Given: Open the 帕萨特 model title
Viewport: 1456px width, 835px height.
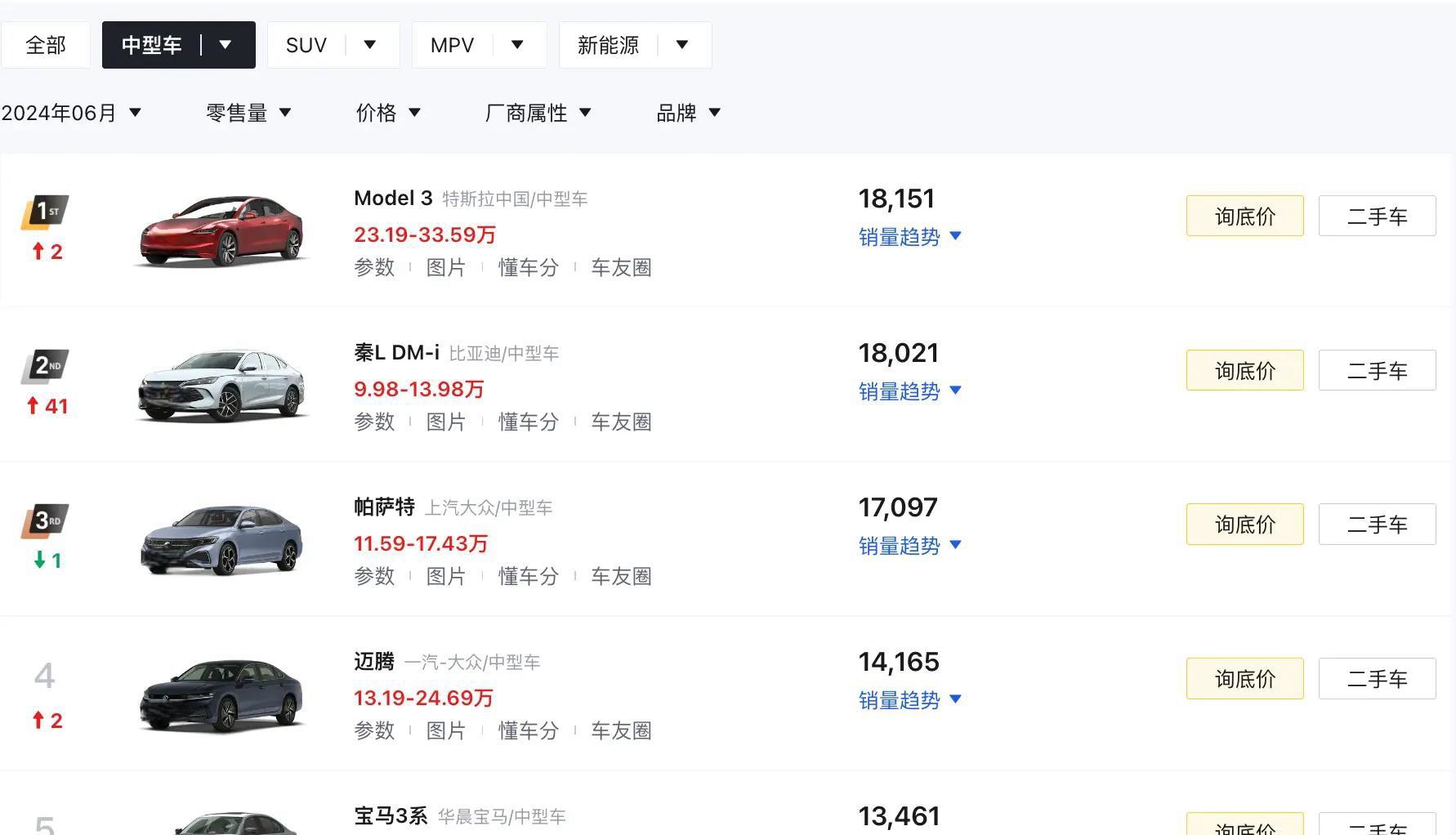Looking at the screenshot, I should [384, 507].
